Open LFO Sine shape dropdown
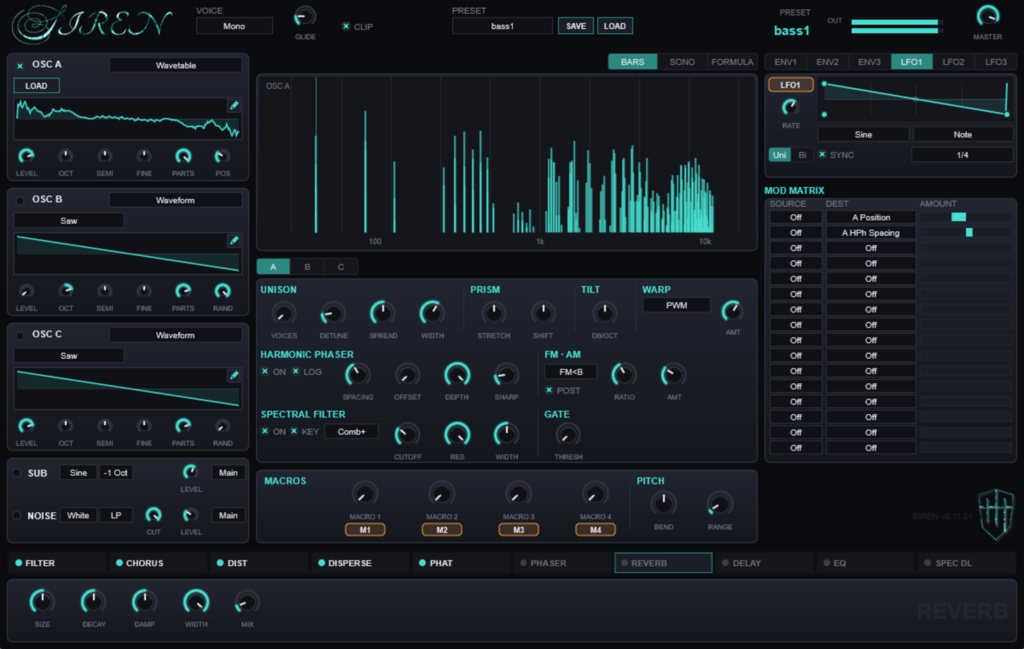This screenshot has width=1024, height=649. coord(863,135)
